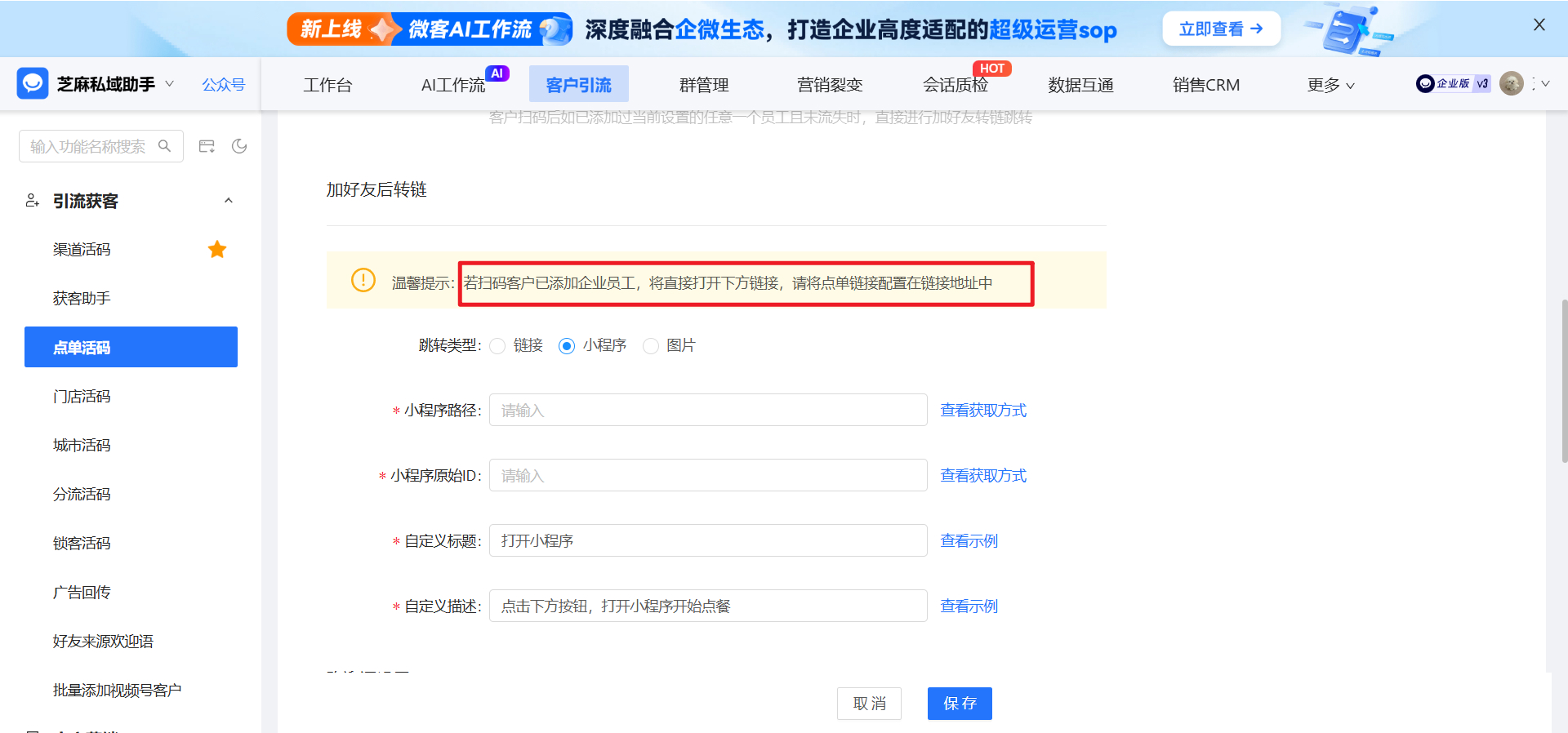Expand the account dropdown arrow beside avatar
The image size is (1568, 733).
(x=1545, y=83)
